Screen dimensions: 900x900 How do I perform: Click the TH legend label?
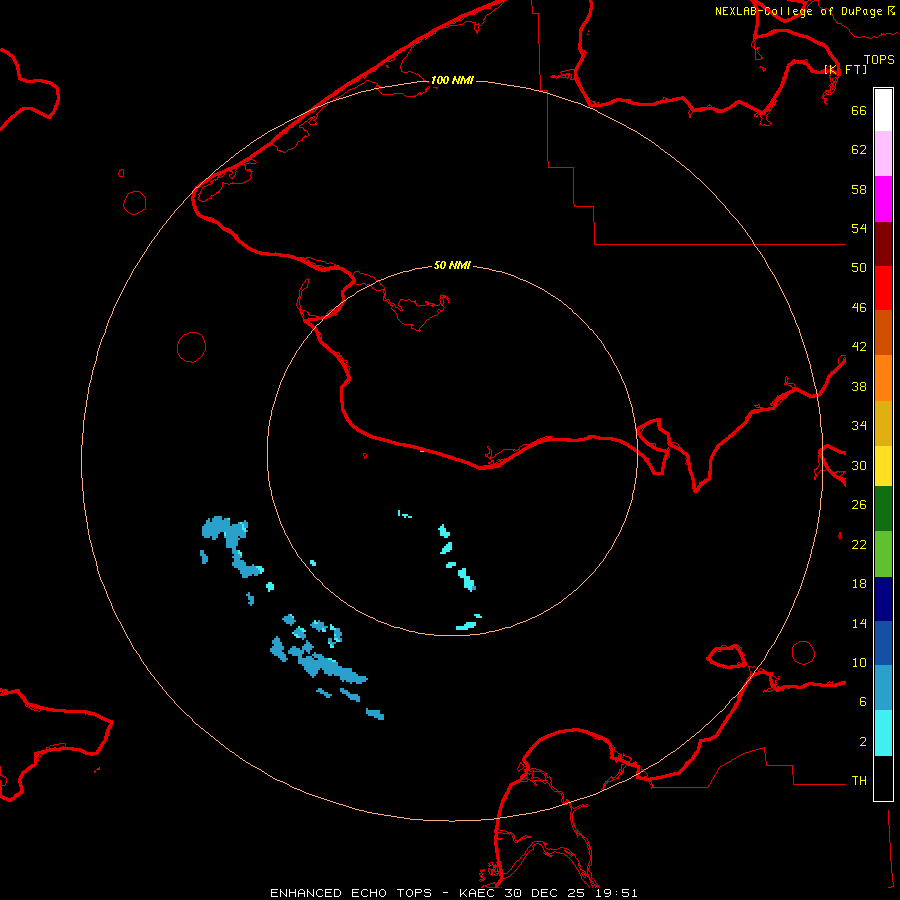pyautogui.click(x=859, y=780)
